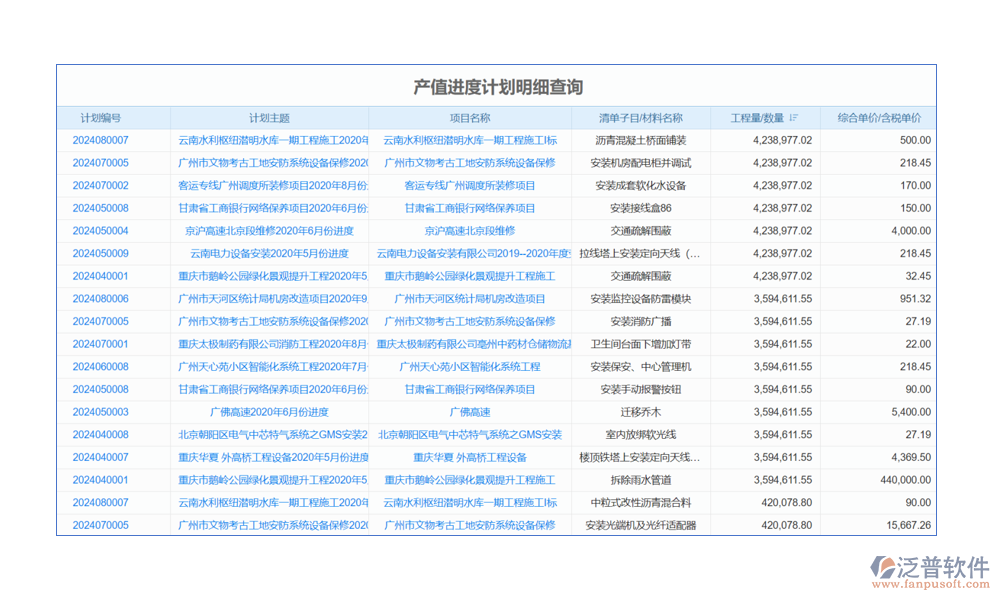Click the 计划编号 column header

coord(101,118)
